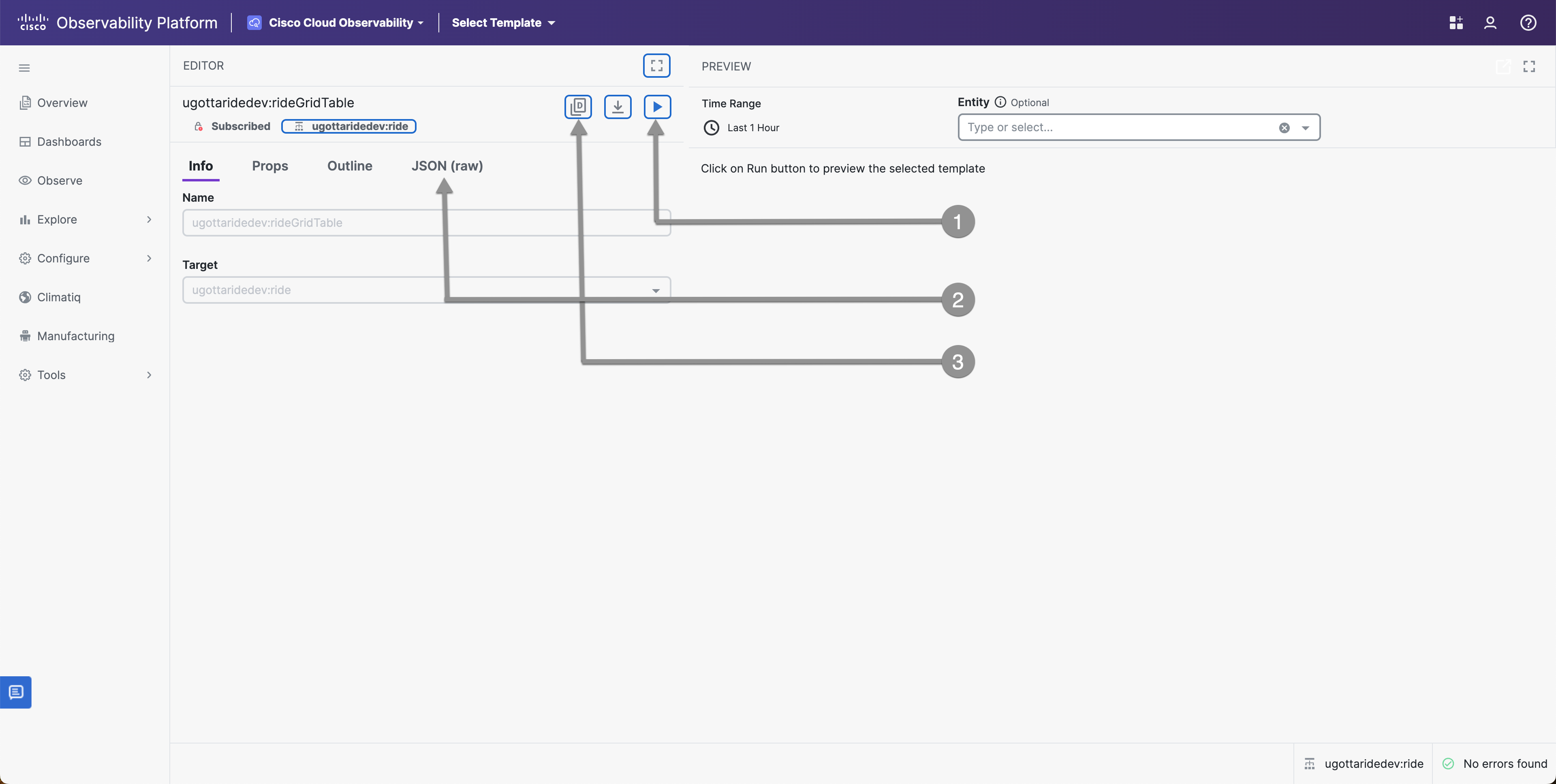1556x784 pixels.
Task: Collapse sidebar with the hamburger menu icon
Action: (x=24, y=68)
